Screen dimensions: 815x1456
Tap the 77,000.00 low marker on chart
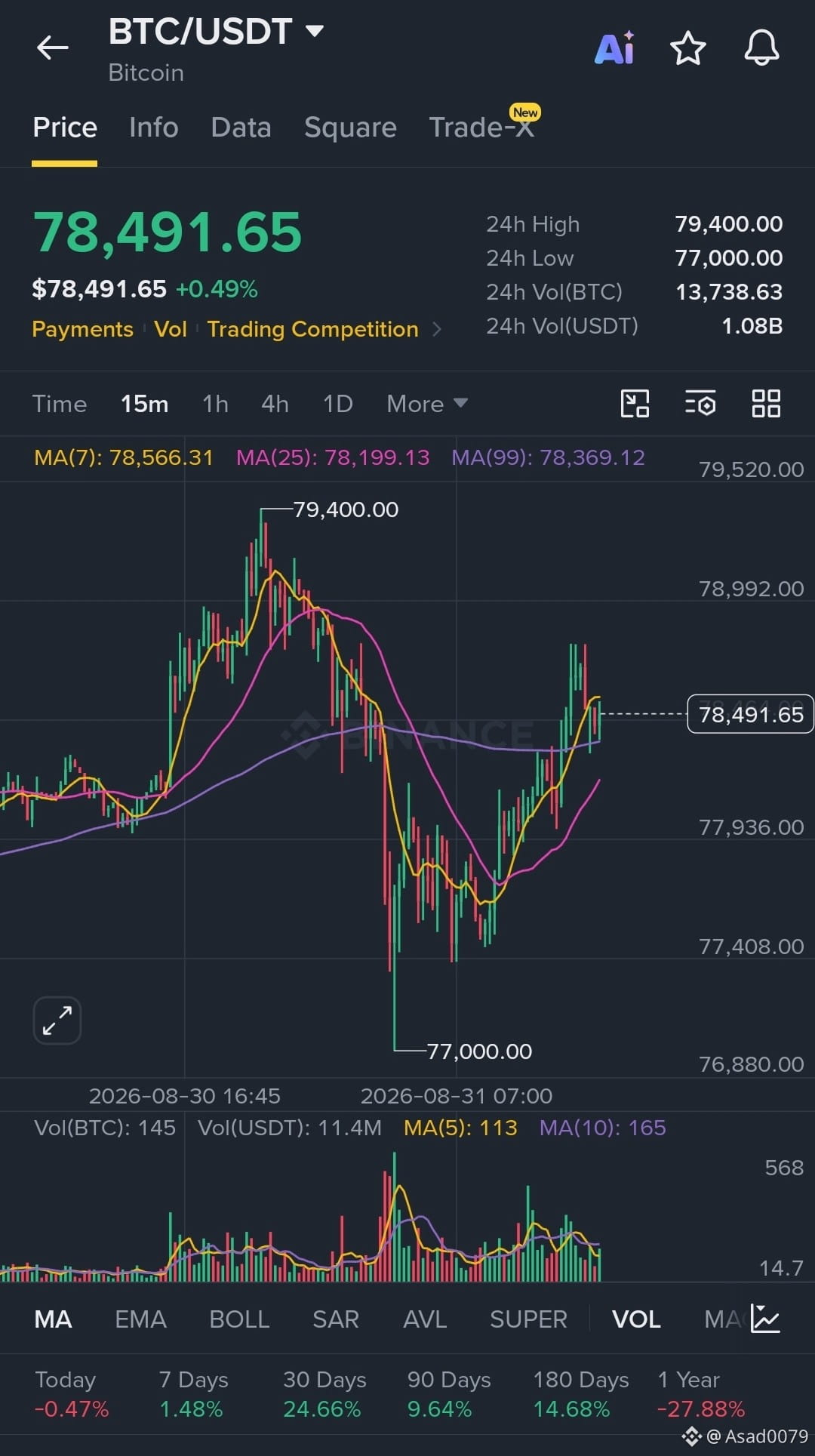pos(479,1051)
